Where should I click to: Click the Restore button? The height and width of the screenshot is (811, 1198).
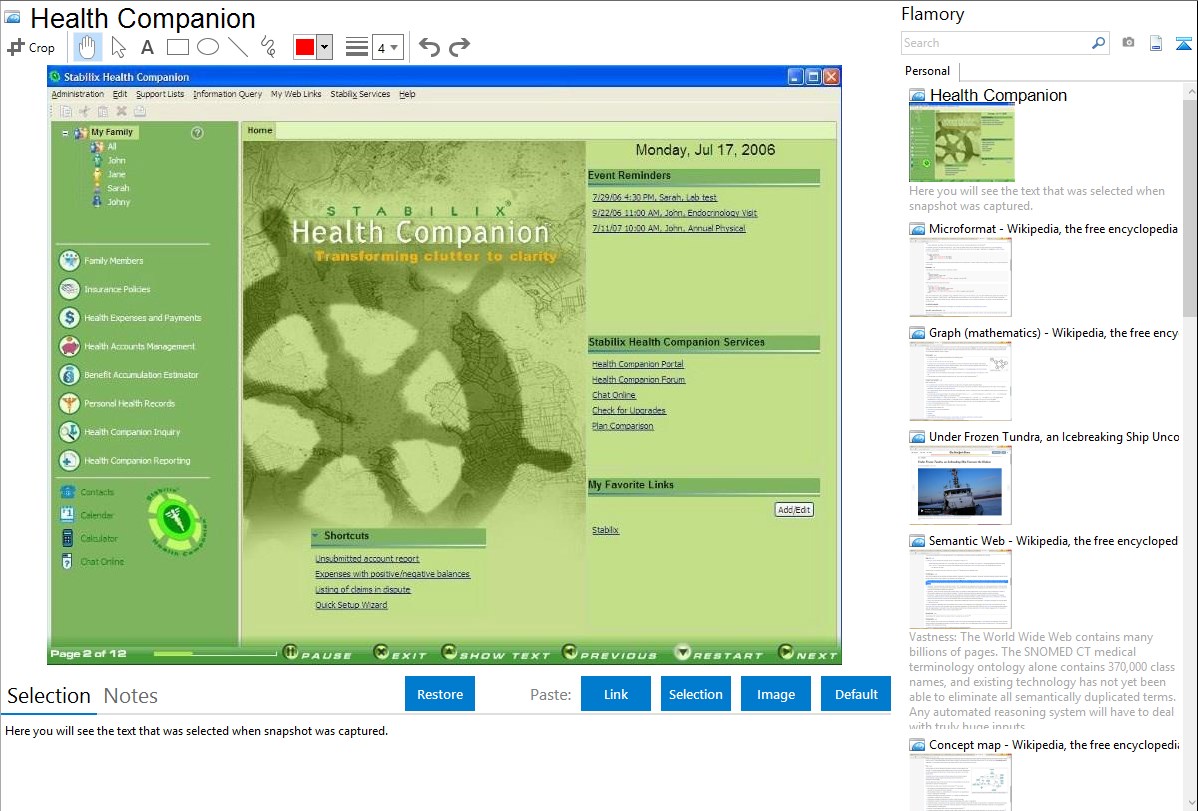[x=440, y=694]
